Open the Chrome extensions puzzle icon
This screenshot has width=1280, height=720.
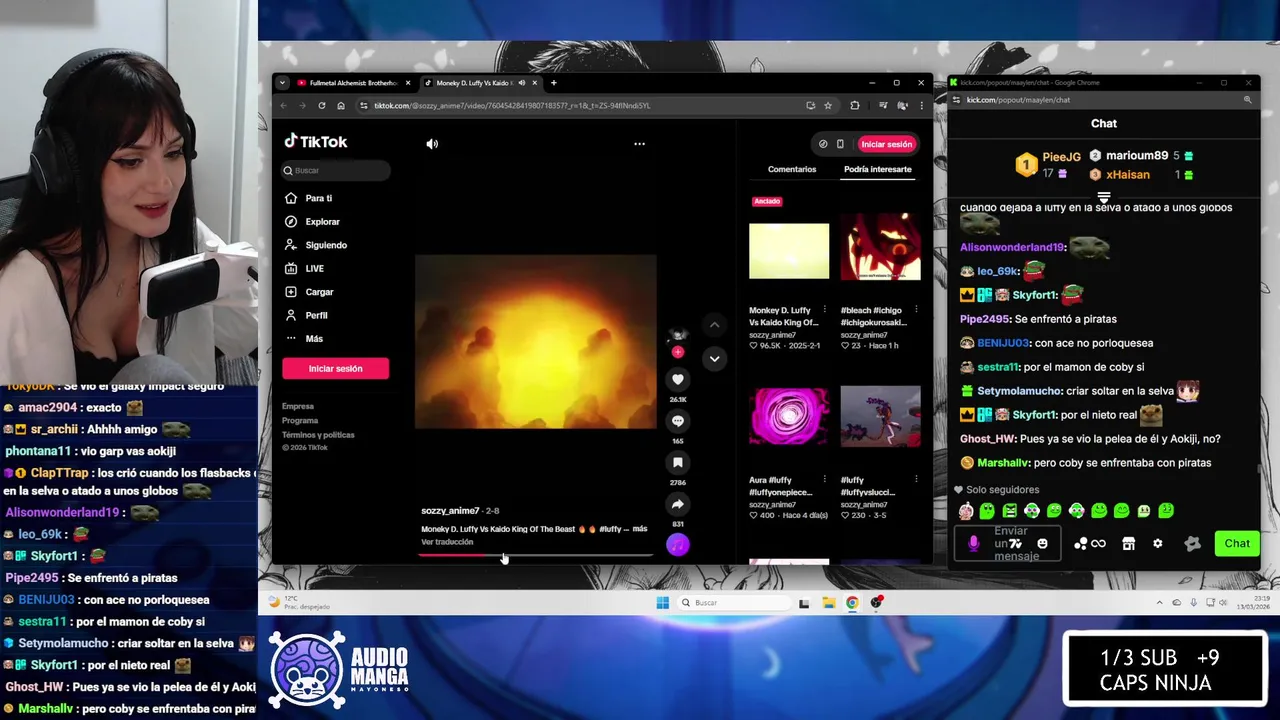click(855, 105)
